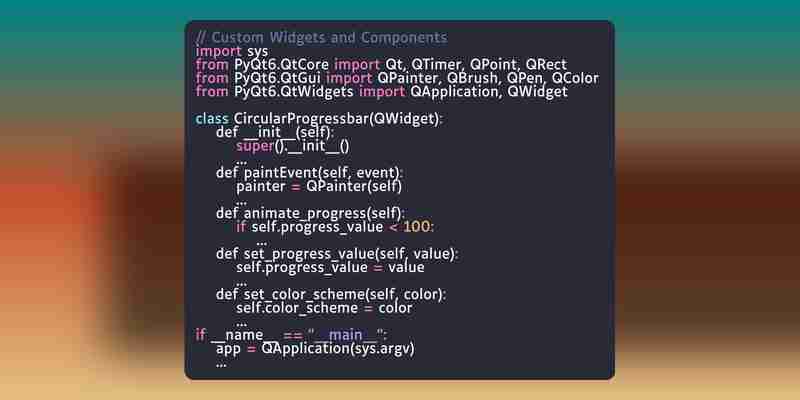Image resolution: width=800 pixels, height=400 pixels.
Task: Click the CircularProgressbar class name
Action: (x=301, y=119)
